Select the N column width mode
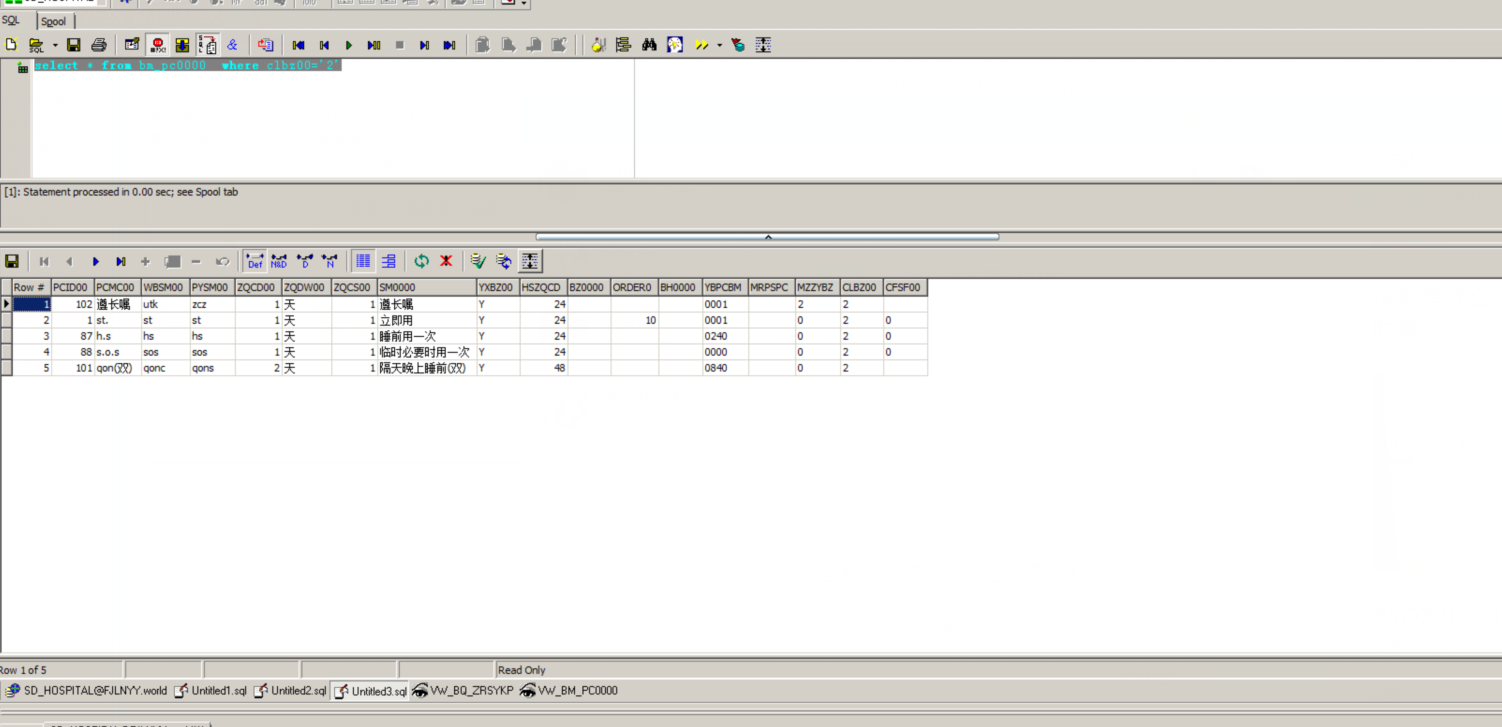The image size is (1502, 727). tap(329, 261)
